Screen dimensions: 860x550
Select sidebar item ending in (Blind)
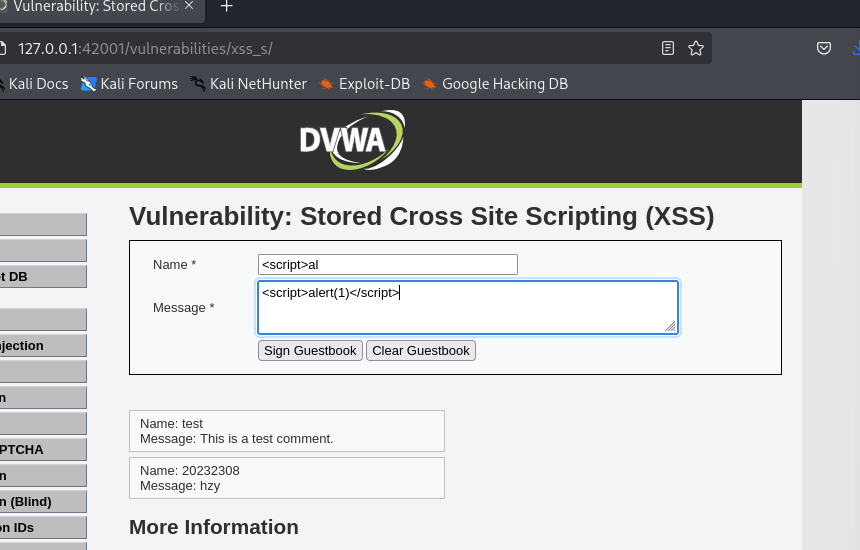[43, 501]
